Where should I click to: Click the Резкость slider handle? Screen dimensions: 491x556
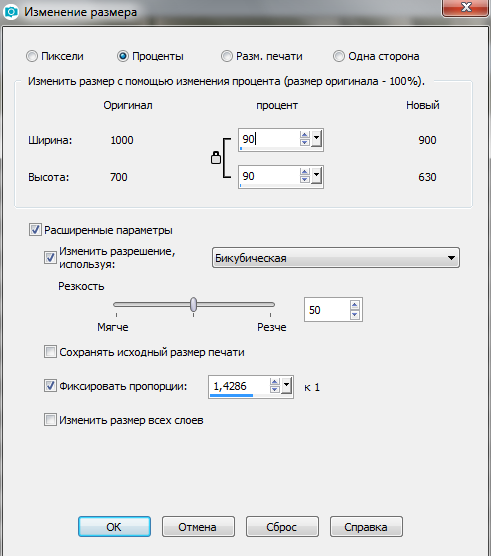(x=194, y=304)
